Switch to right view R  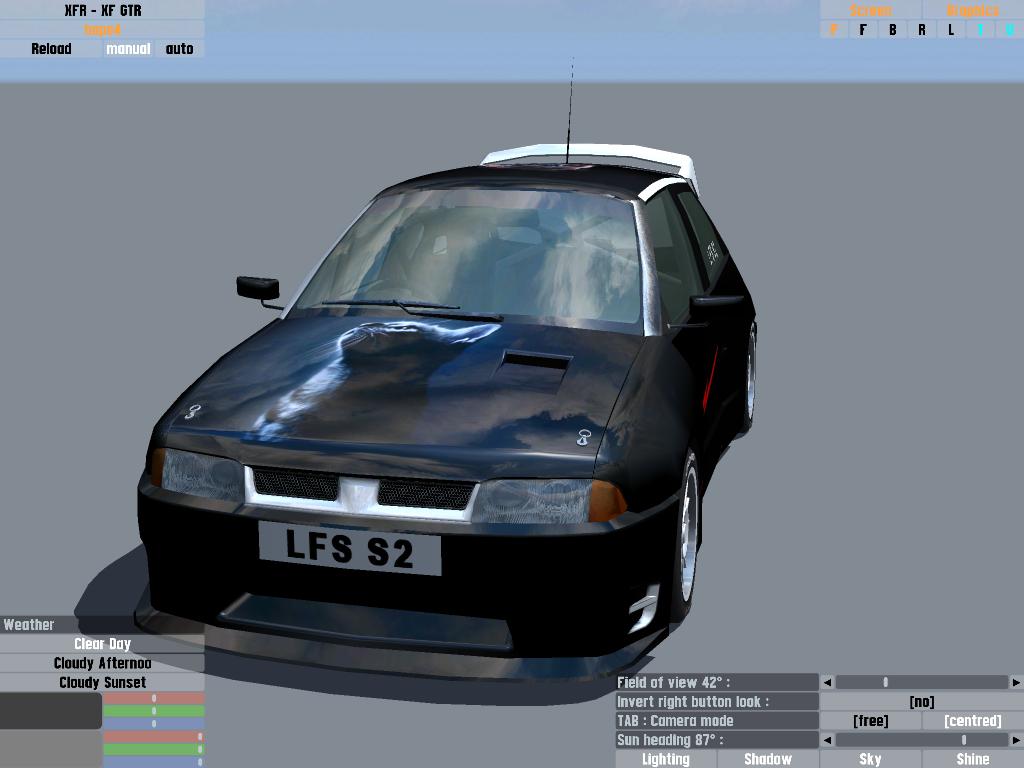pos(921,29)
